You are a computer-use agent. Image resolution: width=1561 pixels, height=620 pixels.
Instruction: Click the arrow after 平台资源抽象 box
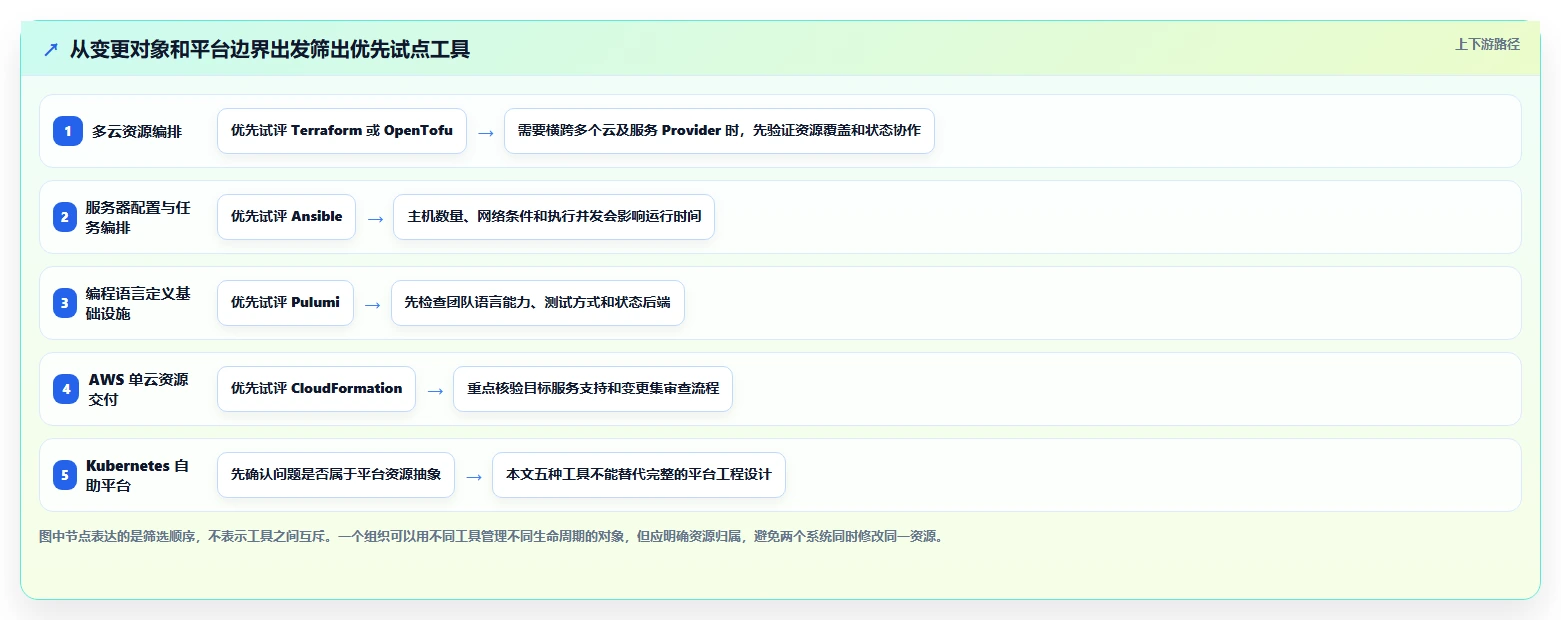(x=474, y=476)
